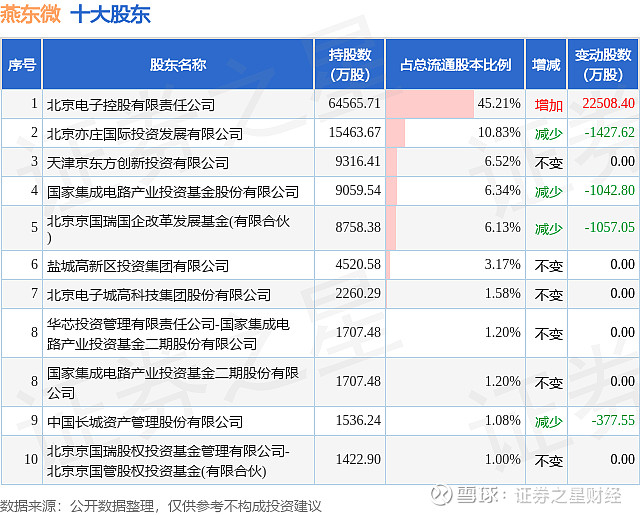640x515 pixels.
Task: Click the 数据来源 footer note
Action: coord(161,506)
